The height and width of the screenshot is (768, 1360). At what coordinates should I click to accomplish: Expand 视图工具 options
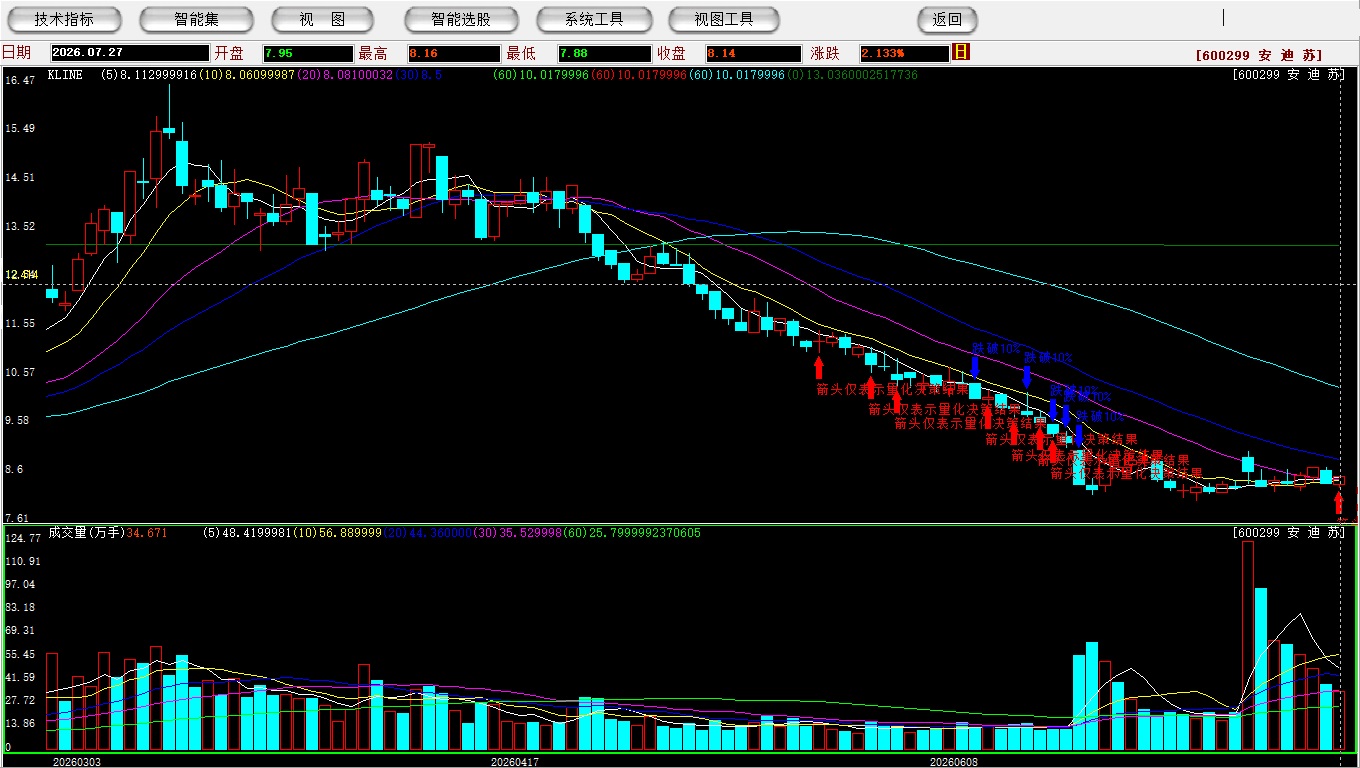[x=725, y=19]
